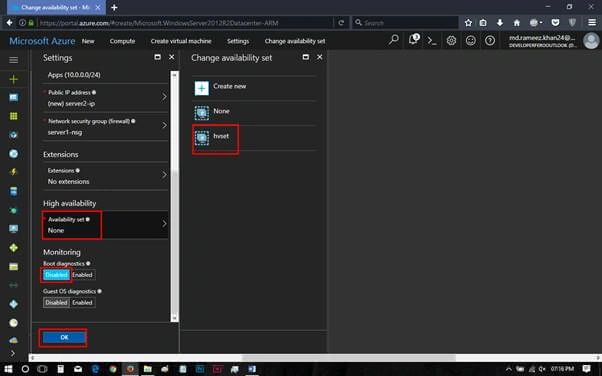Open the help question mark icon
This screenshot has width=602, height=376.
coord(490,40)
